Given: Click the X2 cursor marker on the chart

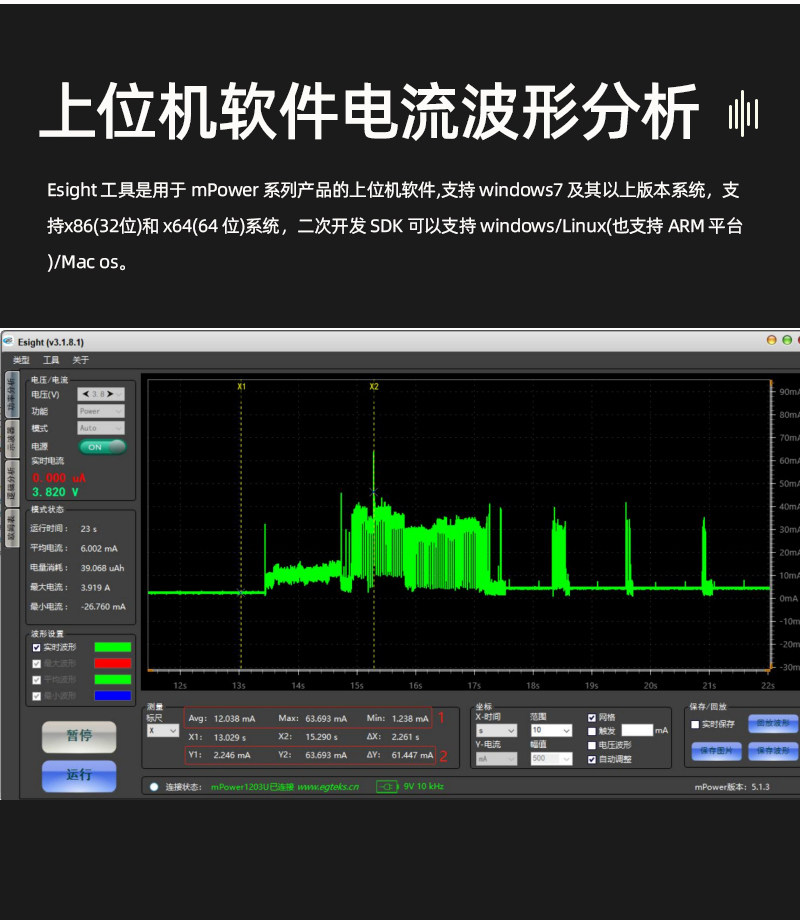Looking at the screenshot, I should pos(374,387).
